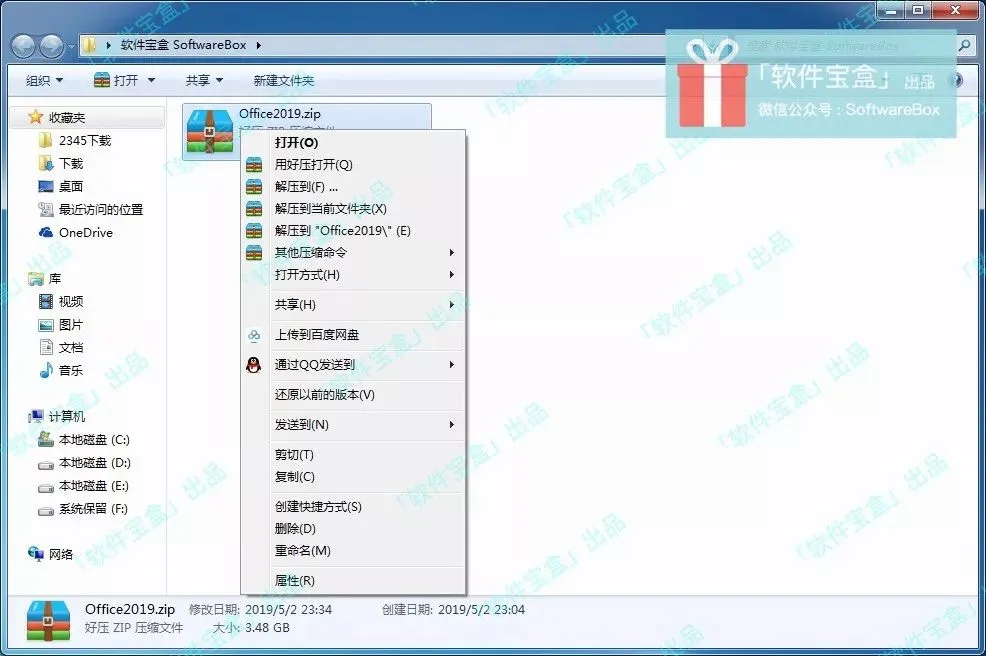Expand the 其他压缩命令 submenu arrow

pyautogui.click(x=451, y=253)
